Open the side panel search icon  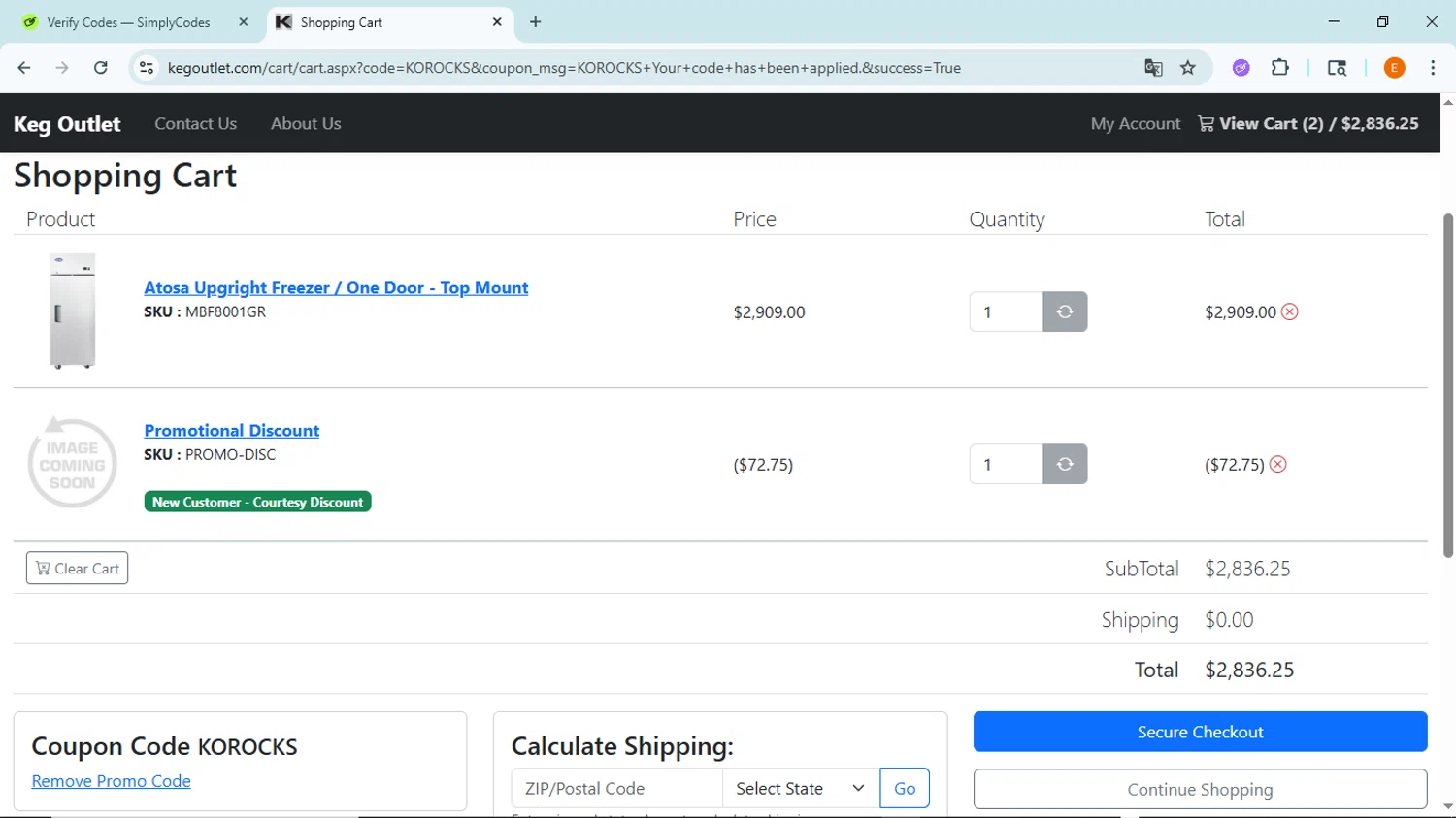click(1337, 68)
